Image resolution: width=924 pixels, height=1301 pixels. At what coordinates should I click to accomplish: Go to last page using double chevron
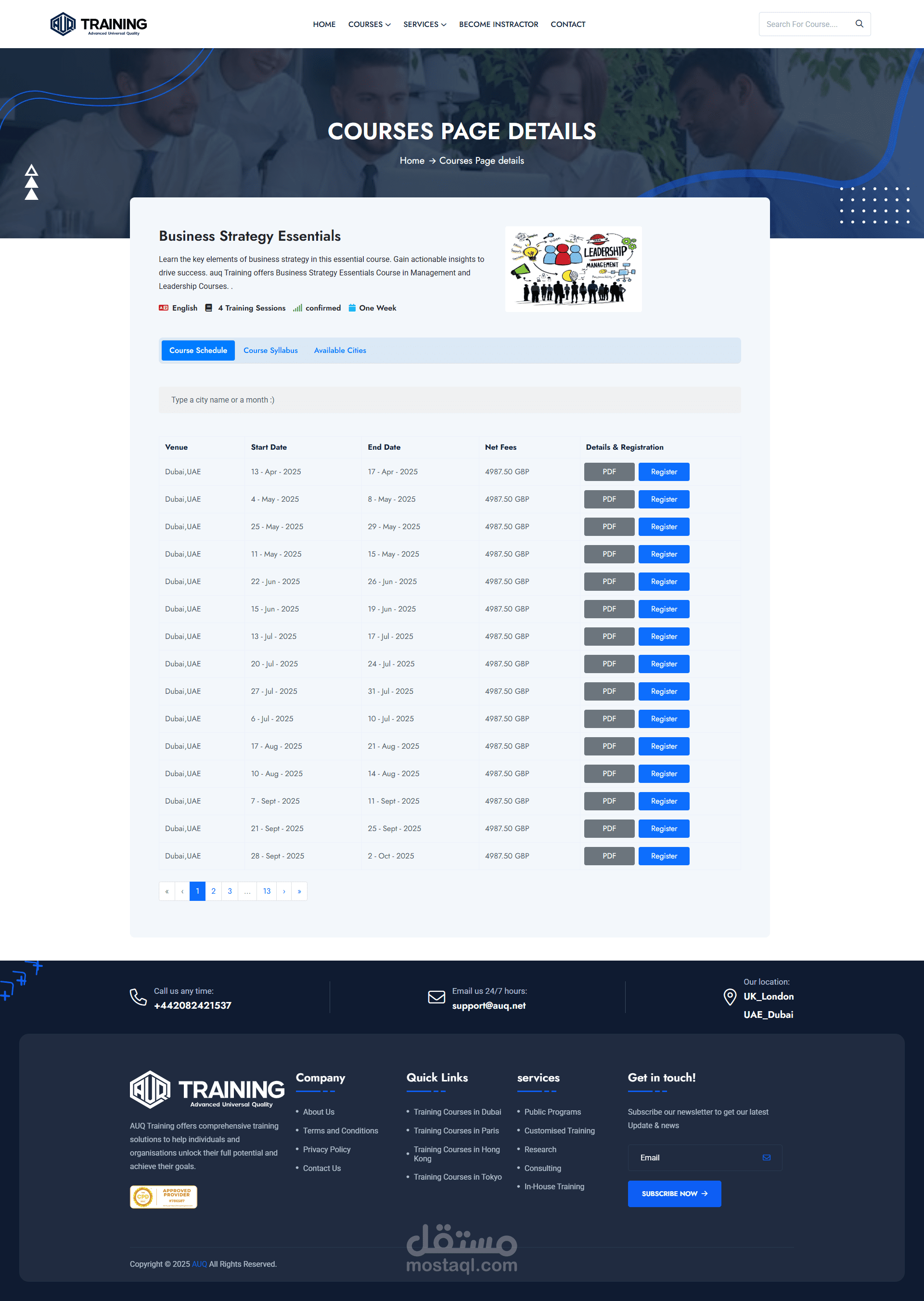coord(299,891)
